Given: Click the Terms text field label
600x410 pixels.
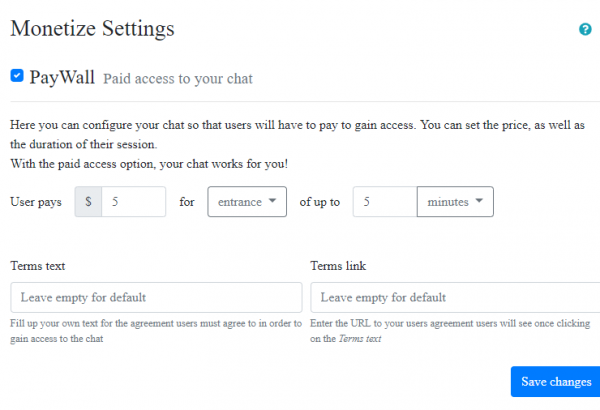Looking at the screenshot, I should coord(38,266).
